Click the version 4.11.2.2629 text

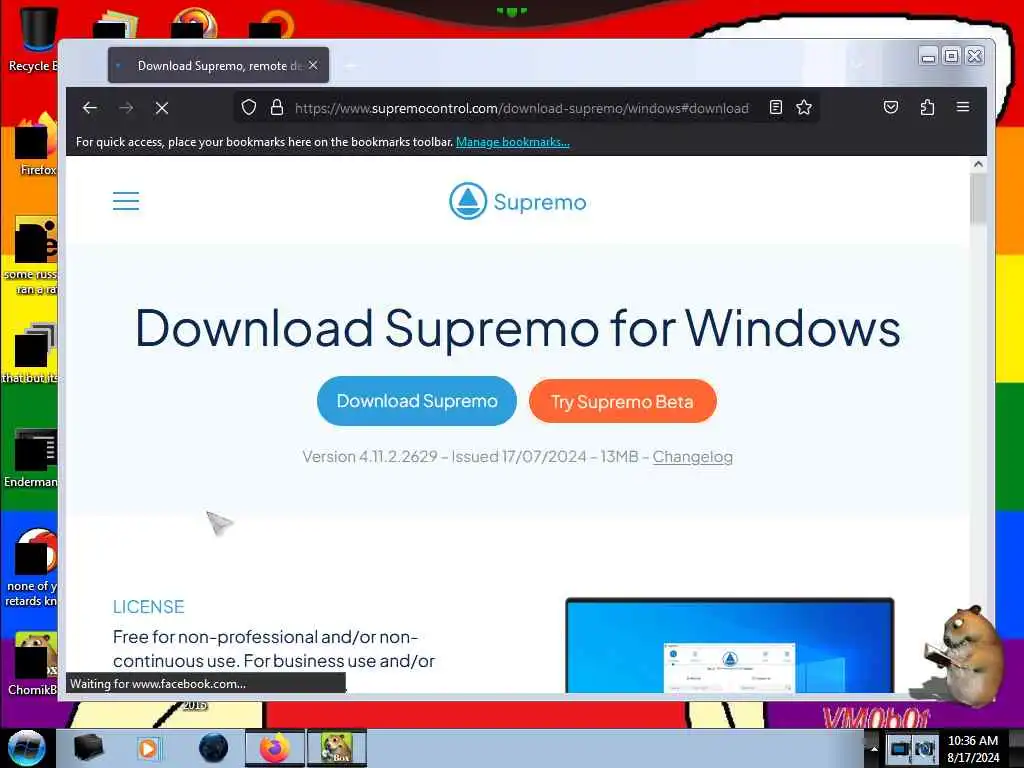pyautogui.click(x=370, y=456)
